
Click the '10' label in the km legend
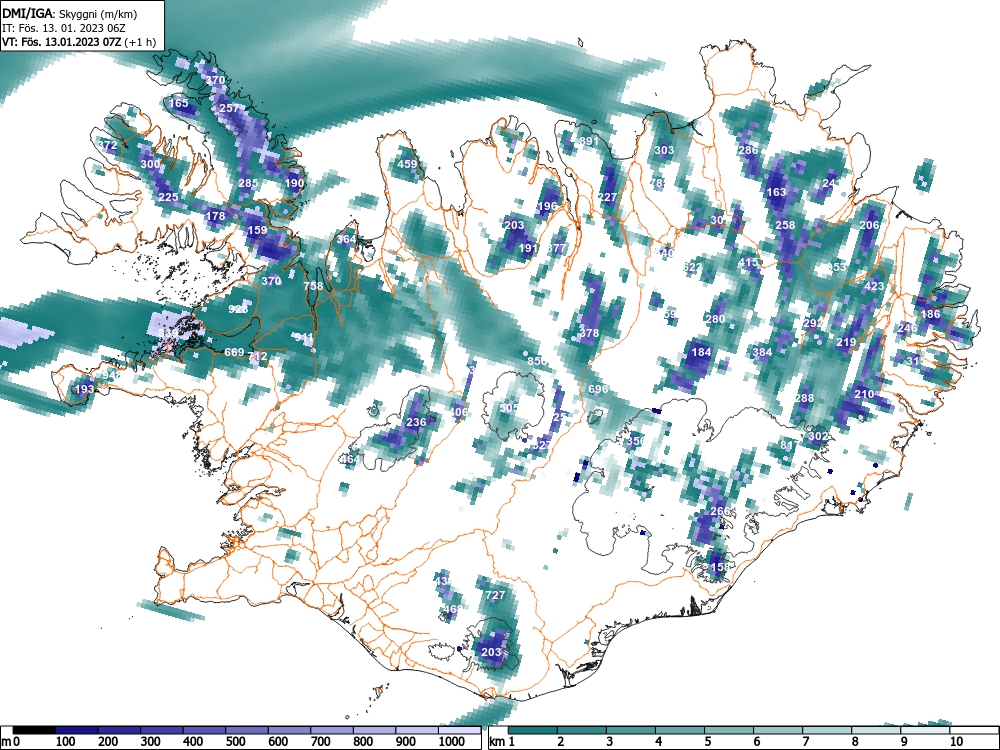click(956, 742)
